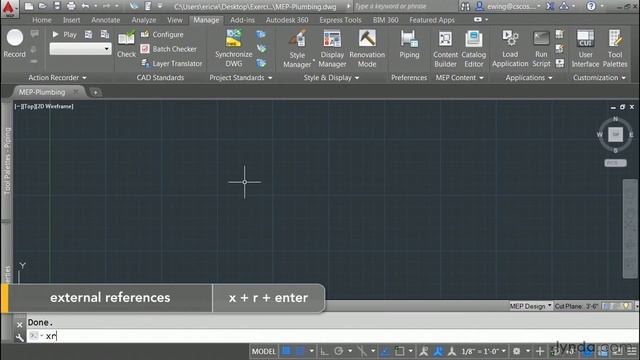
Task: Open the annotation scale 1/8" dropdown
Action: [x=484, y=351]
